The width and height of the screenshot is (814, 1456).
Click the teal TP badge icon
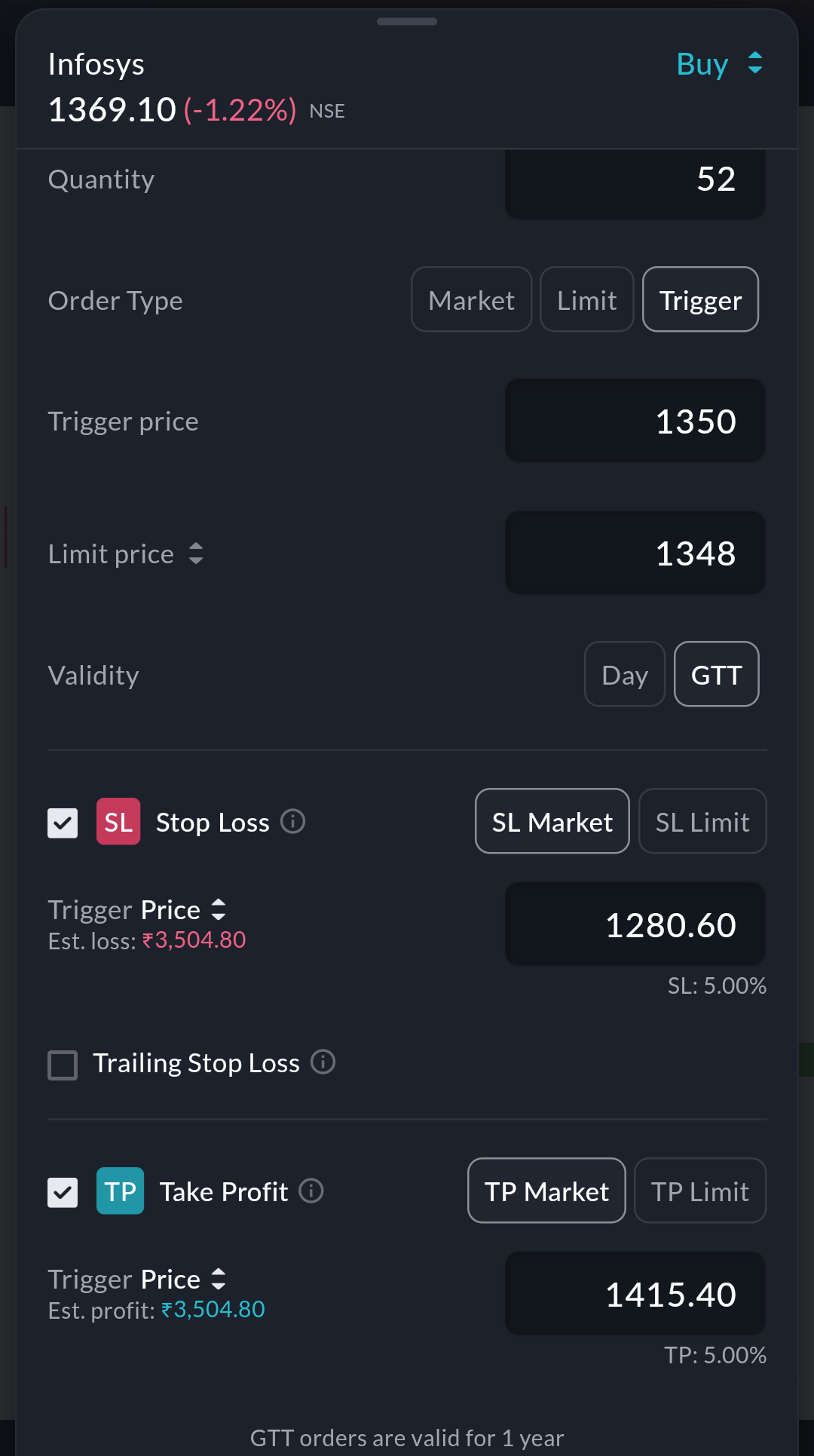tap(120, 1191)
